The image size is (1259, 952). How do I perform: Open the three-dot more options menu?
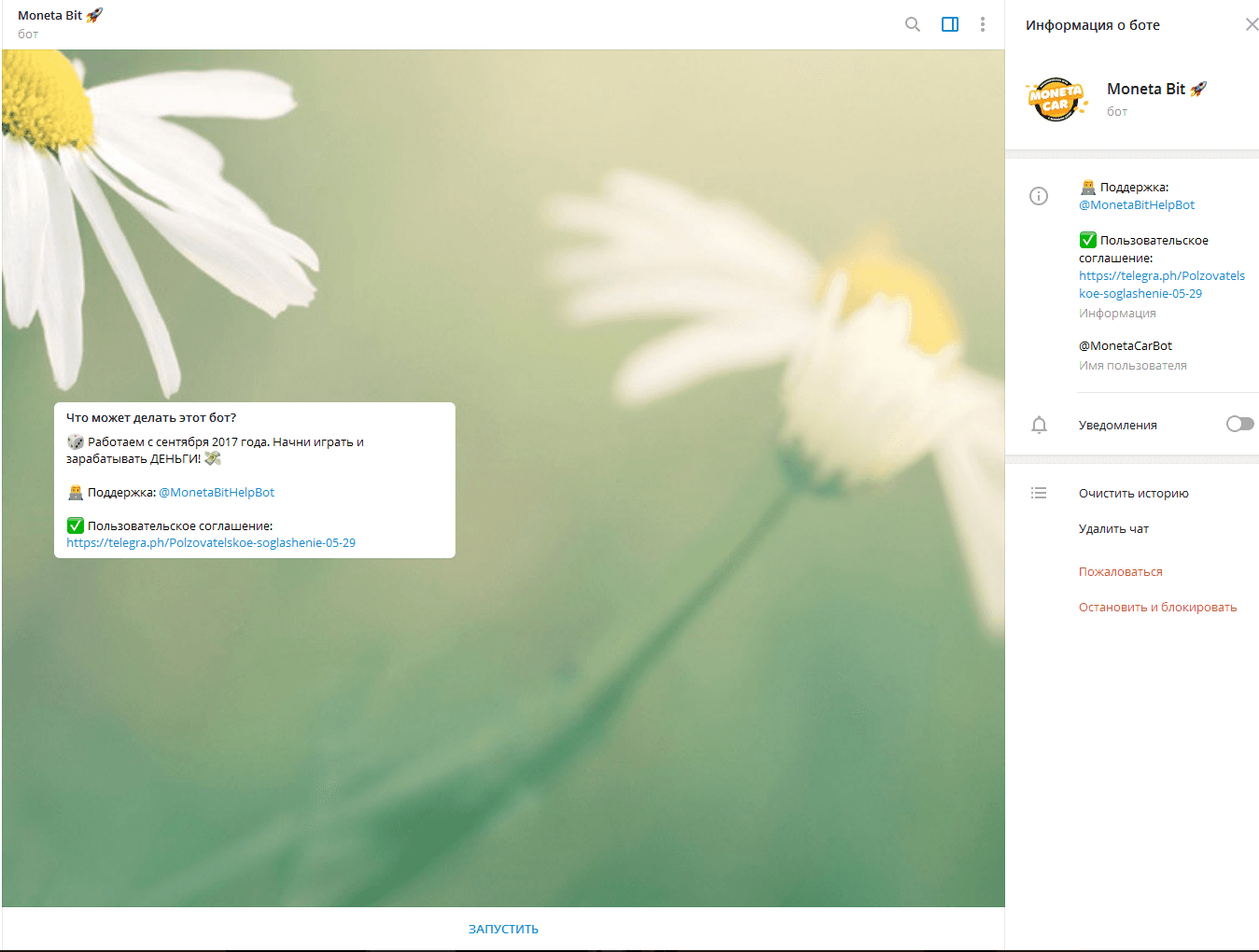[x=982, y=24]
